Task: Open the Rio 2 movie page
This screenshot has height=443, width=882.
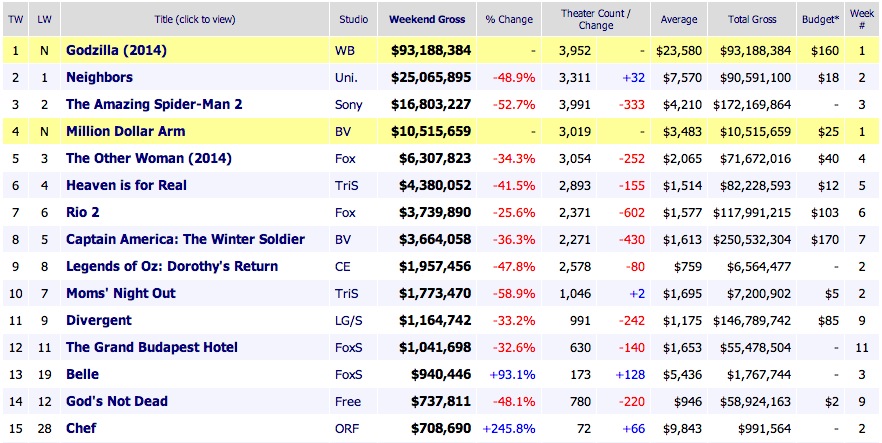Action: (x=82, y=212)
